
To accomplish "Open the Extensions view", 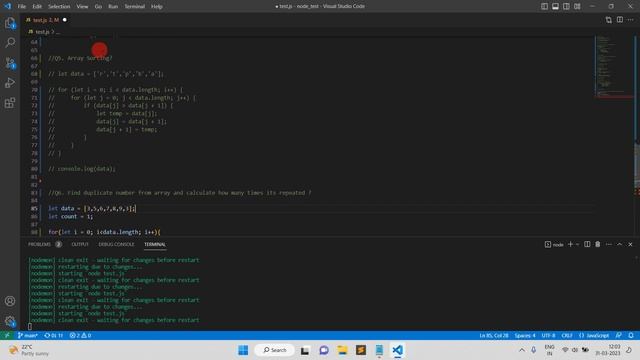I will click(10, 103).
